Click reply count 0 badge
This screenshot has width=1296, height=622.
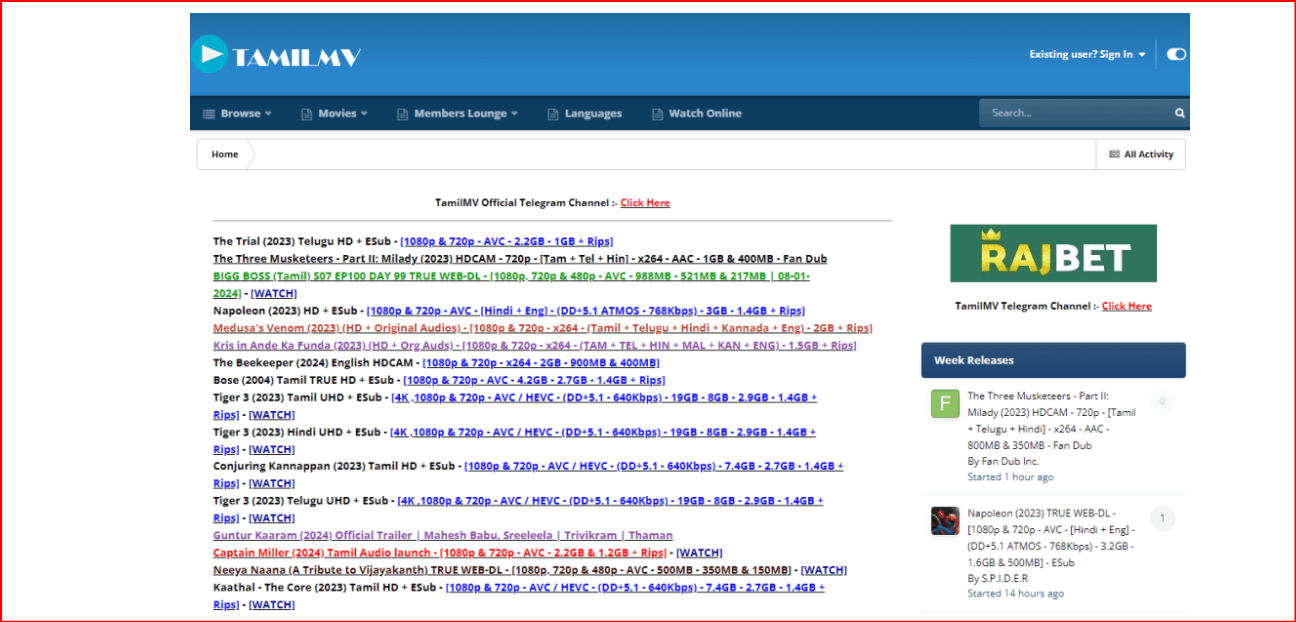tap(1162, 401)
